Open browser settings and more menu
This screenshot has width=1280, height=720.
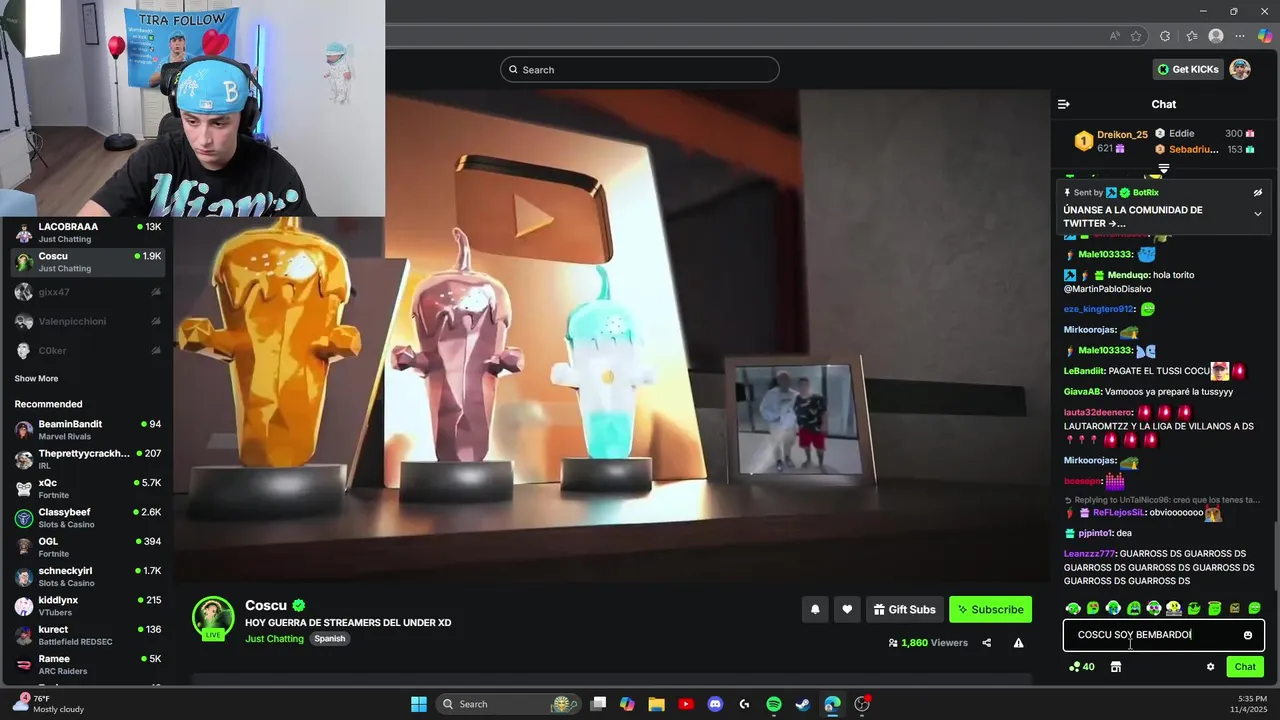[1240, 36]
